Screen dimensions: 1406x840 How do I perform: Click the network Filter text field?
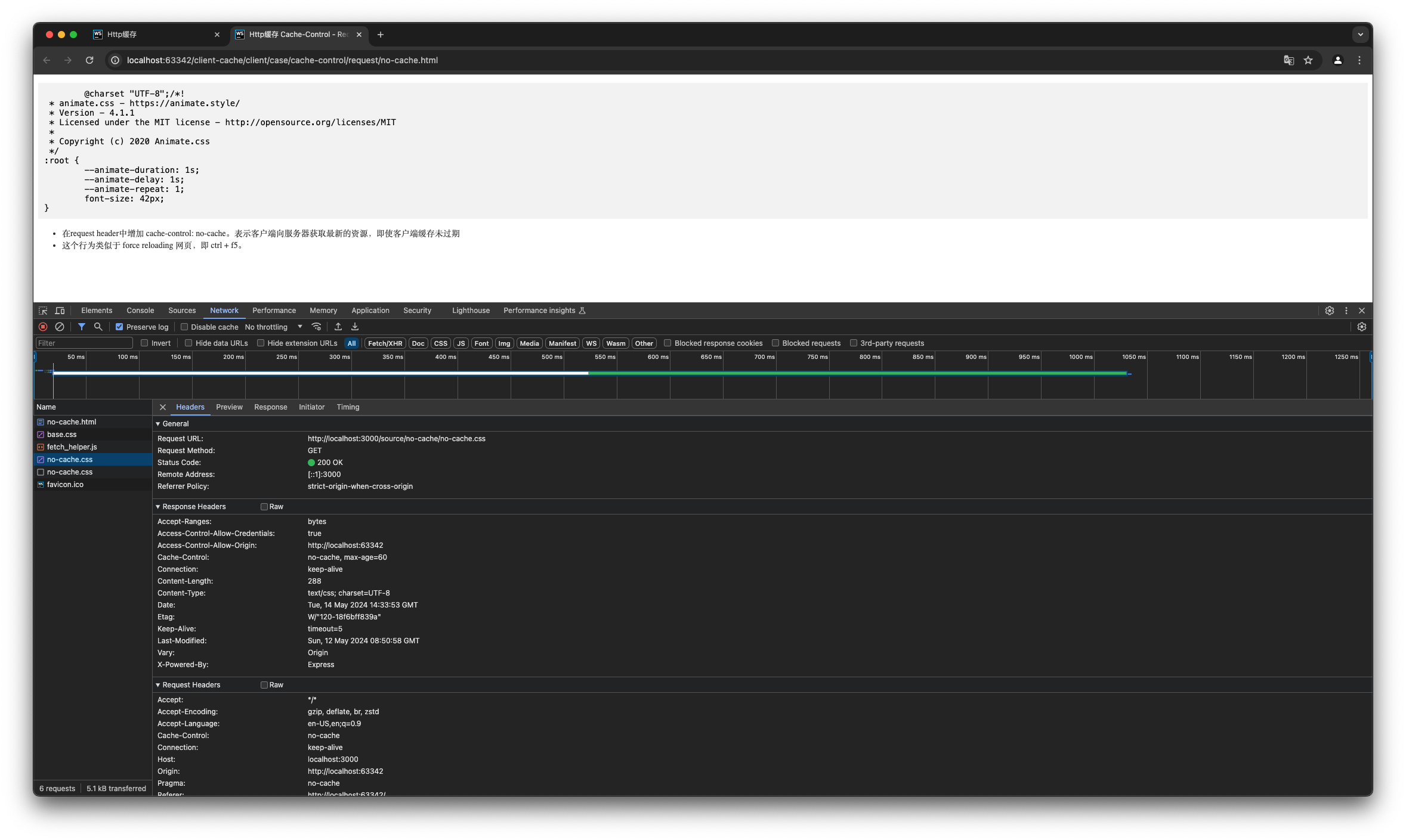tap(84, 343)
